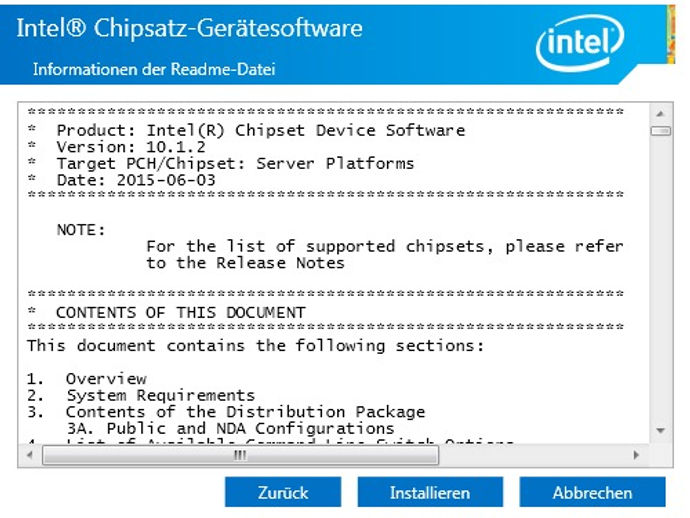Click the 'Date: 2015-06-03' line
The height and width of the screenshot is (518, 690).
(136, 180)
